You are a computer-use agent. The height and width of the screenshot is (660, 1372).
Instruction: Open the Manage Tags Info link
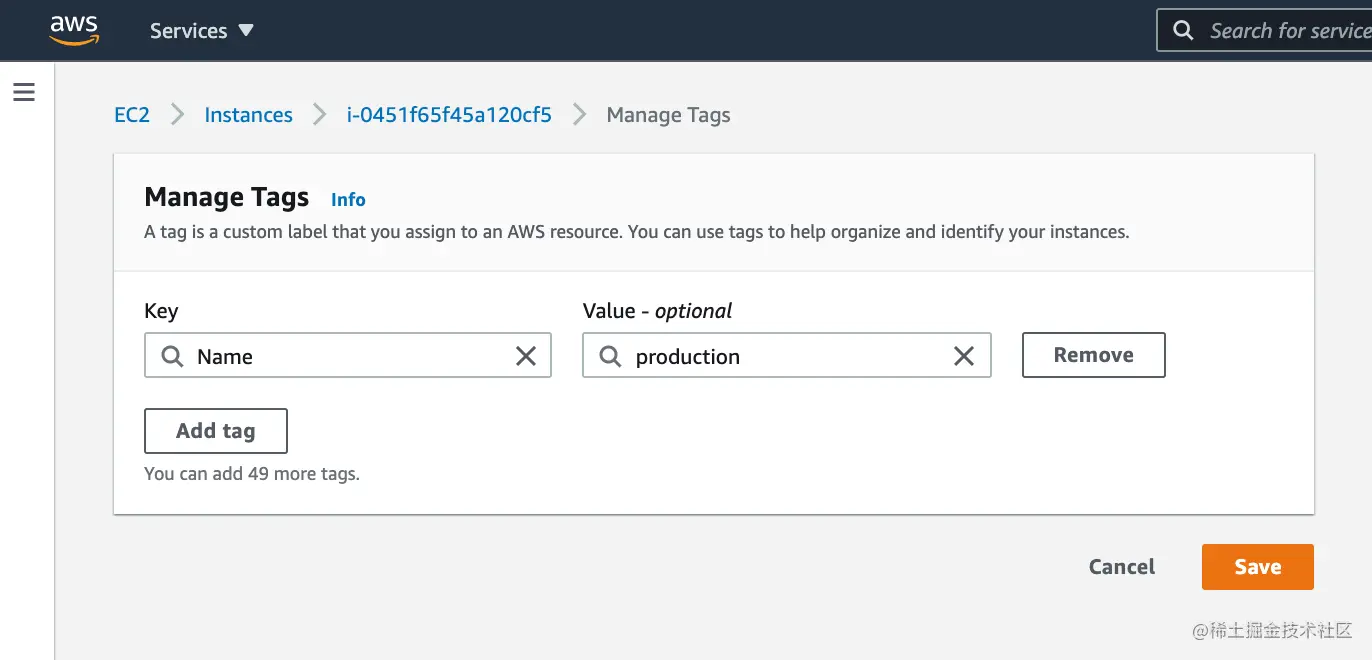(x=348, y=199)
